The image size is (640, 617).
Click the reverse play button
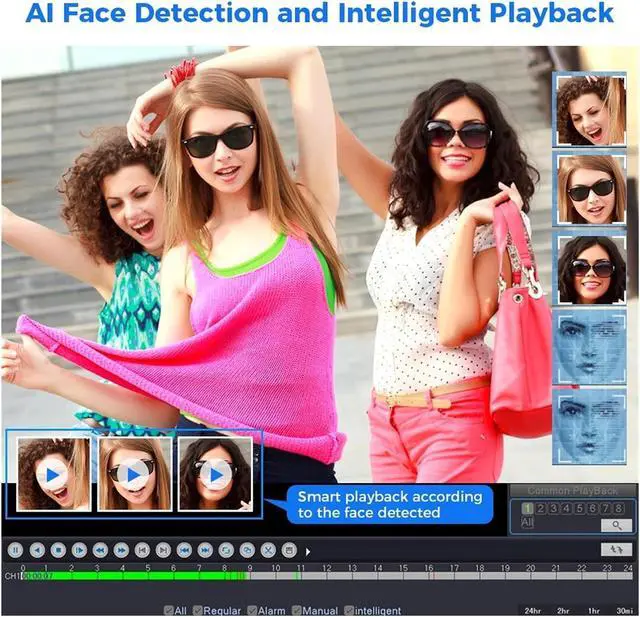[x=37, y=550]
